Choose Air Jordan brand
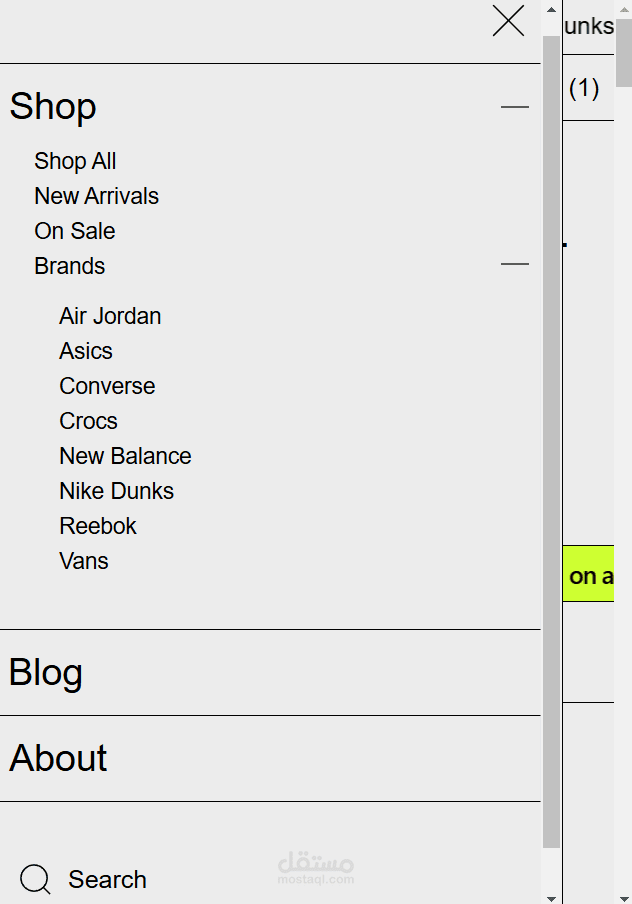This screenshot has width=632, height=904. click(110, 316)
